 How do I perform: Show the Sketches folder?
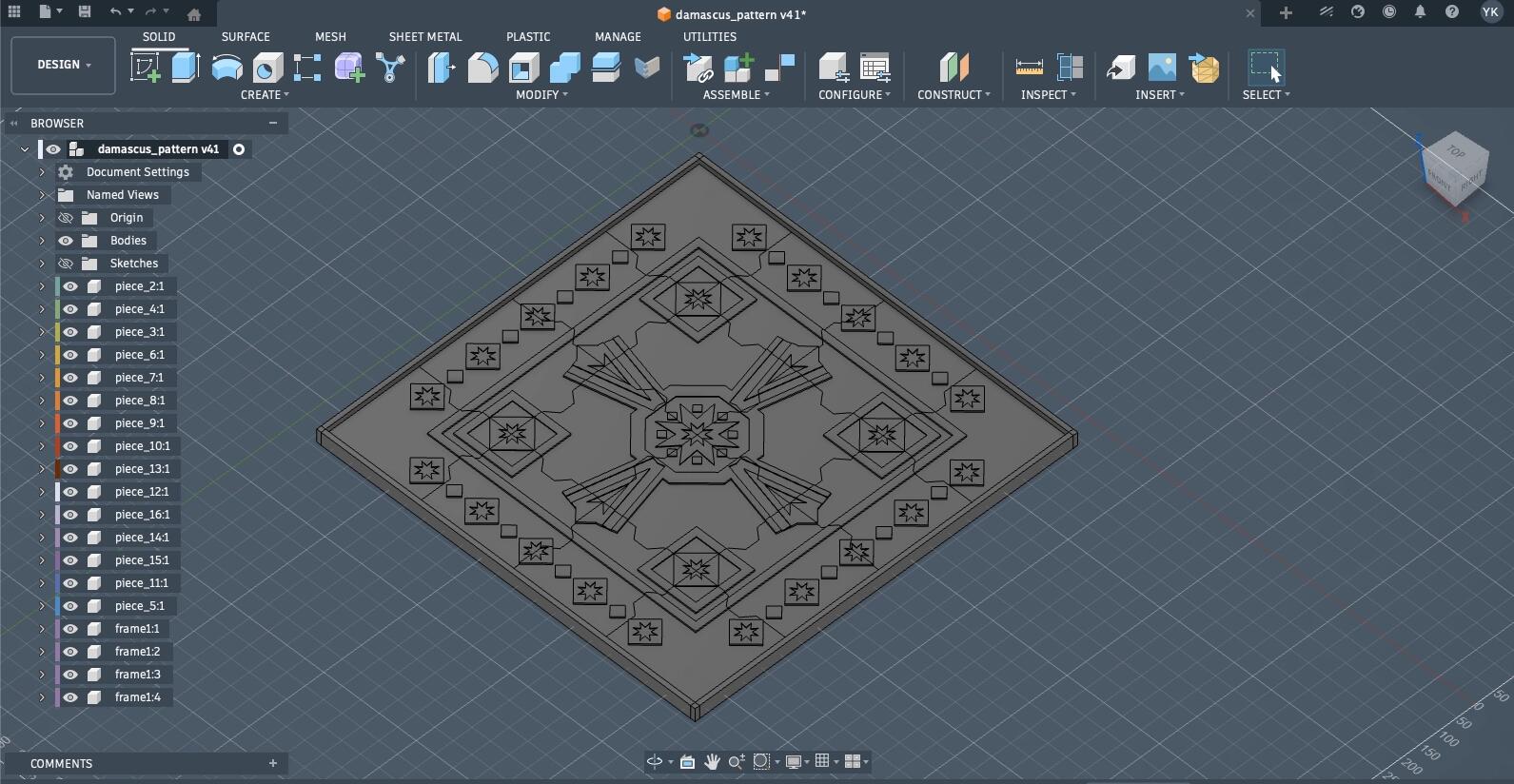pos(66,264)
